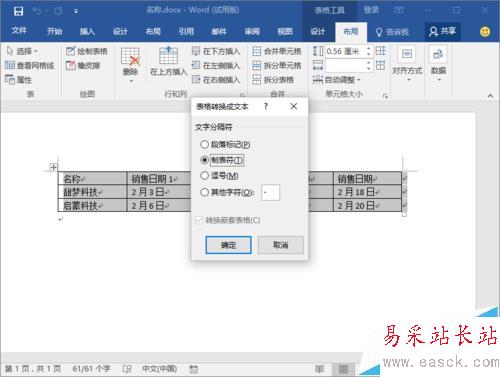
Task: Switch to the 视图 ribbon tab
Action: [285, 32]
